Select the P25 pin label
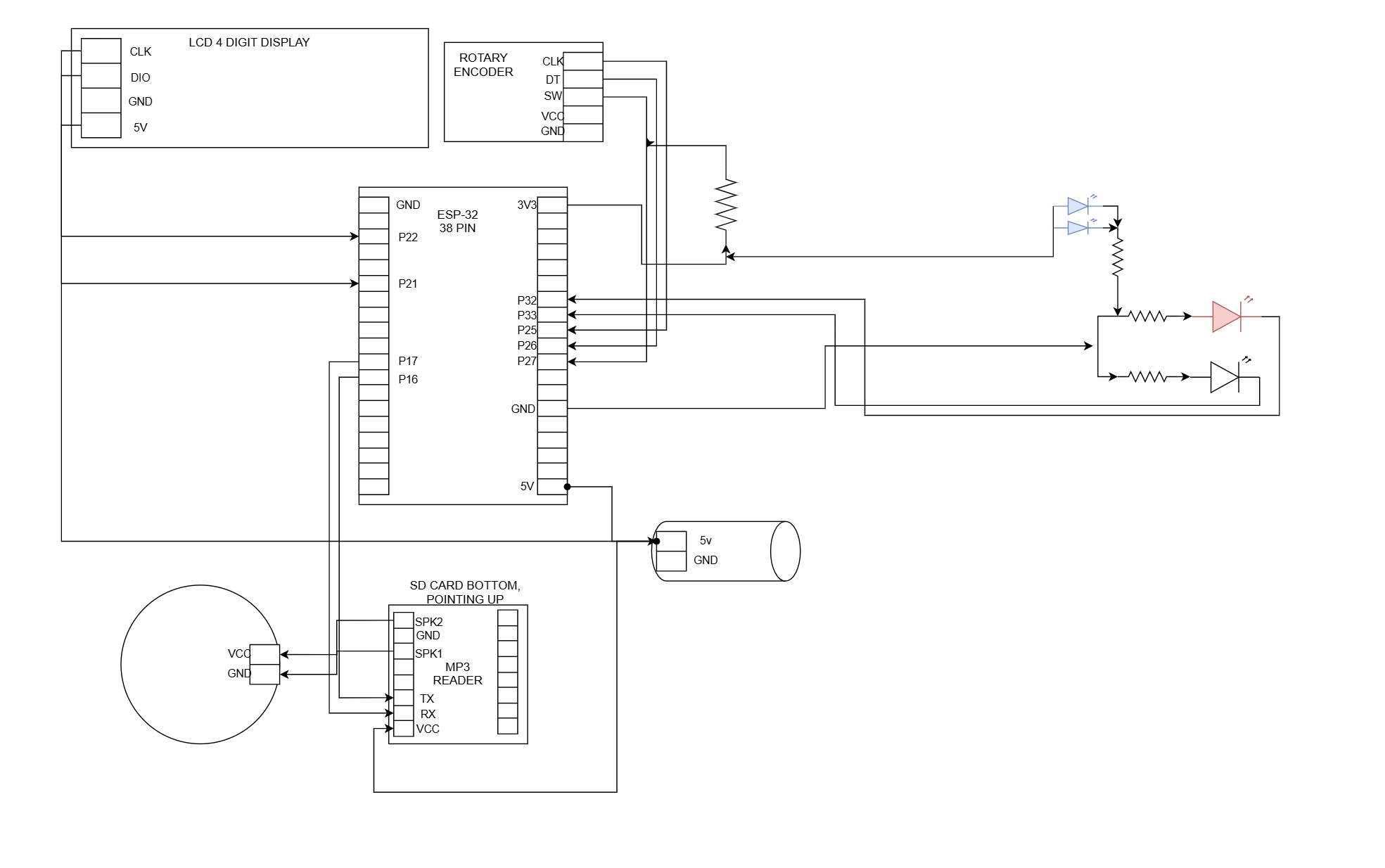This screenshot has width=1385, height=868. coord(527,330)
